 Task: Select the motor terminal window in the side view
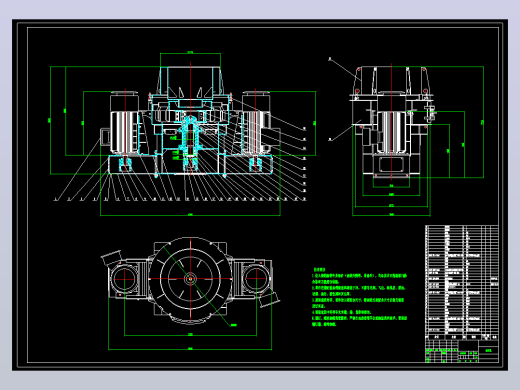(x=391, y=165)
